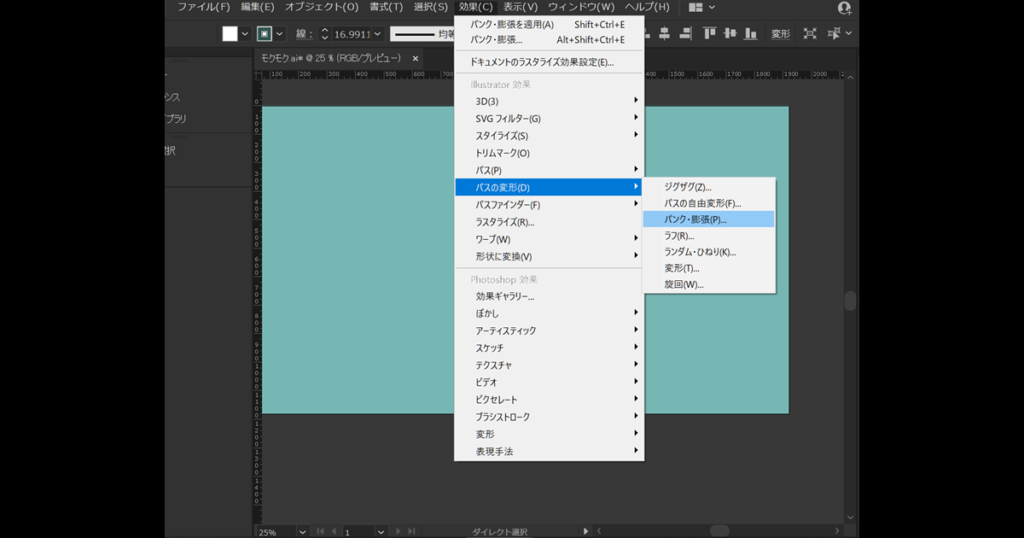1024x538 pixels.
Task: Click the stroke weight stepper arrows
Action: [325, 34]
